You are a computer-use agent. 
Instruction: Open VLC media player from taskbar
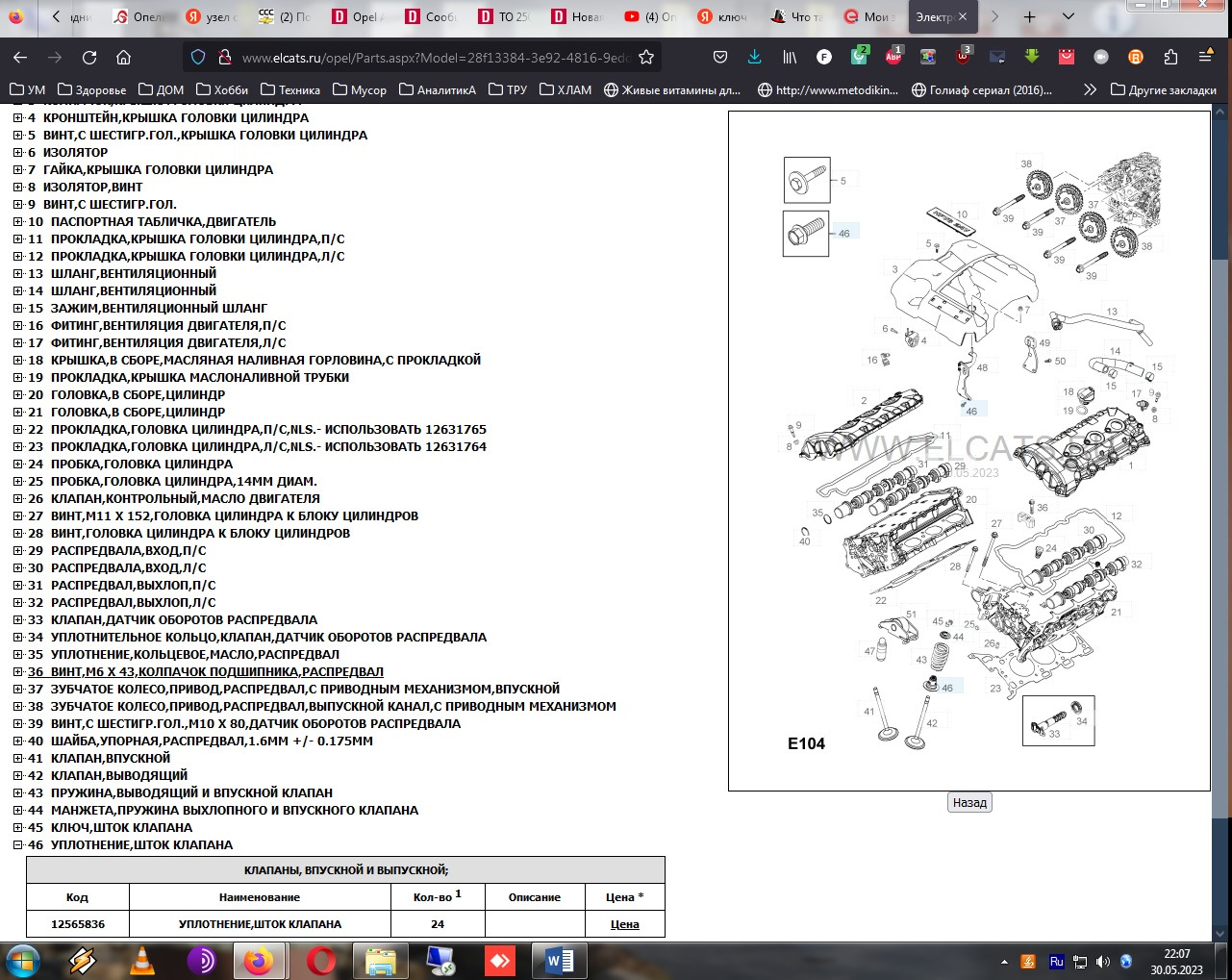point(142,961)
